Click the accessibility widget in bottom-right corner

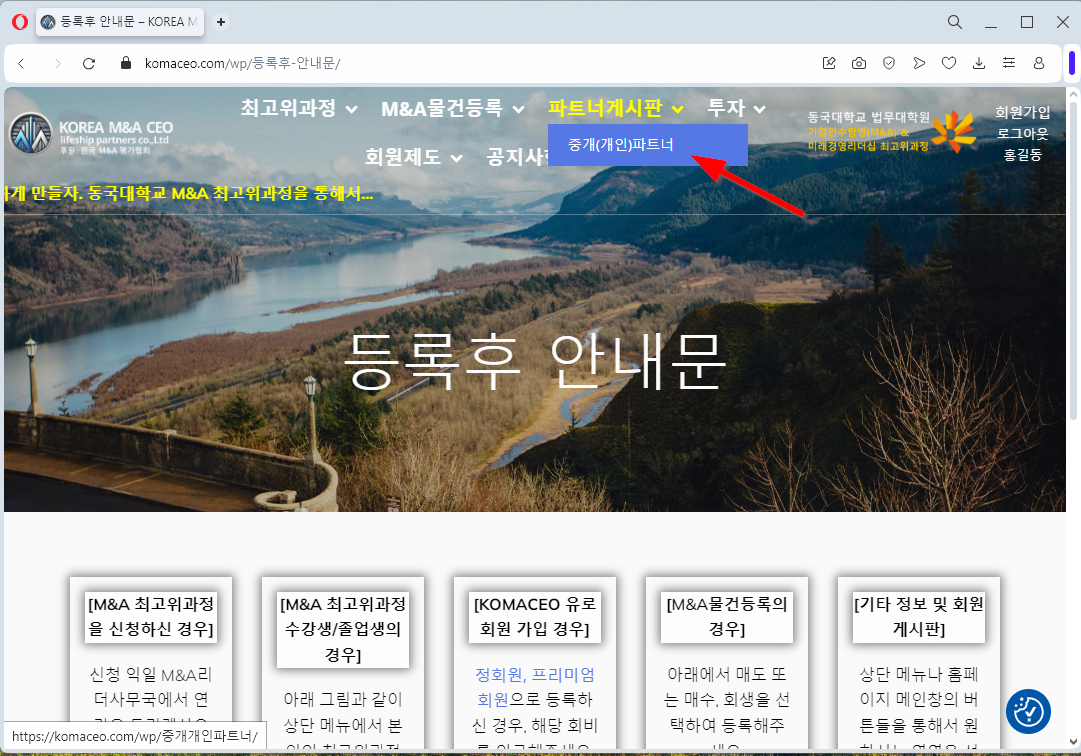[x=1027, y=711]
